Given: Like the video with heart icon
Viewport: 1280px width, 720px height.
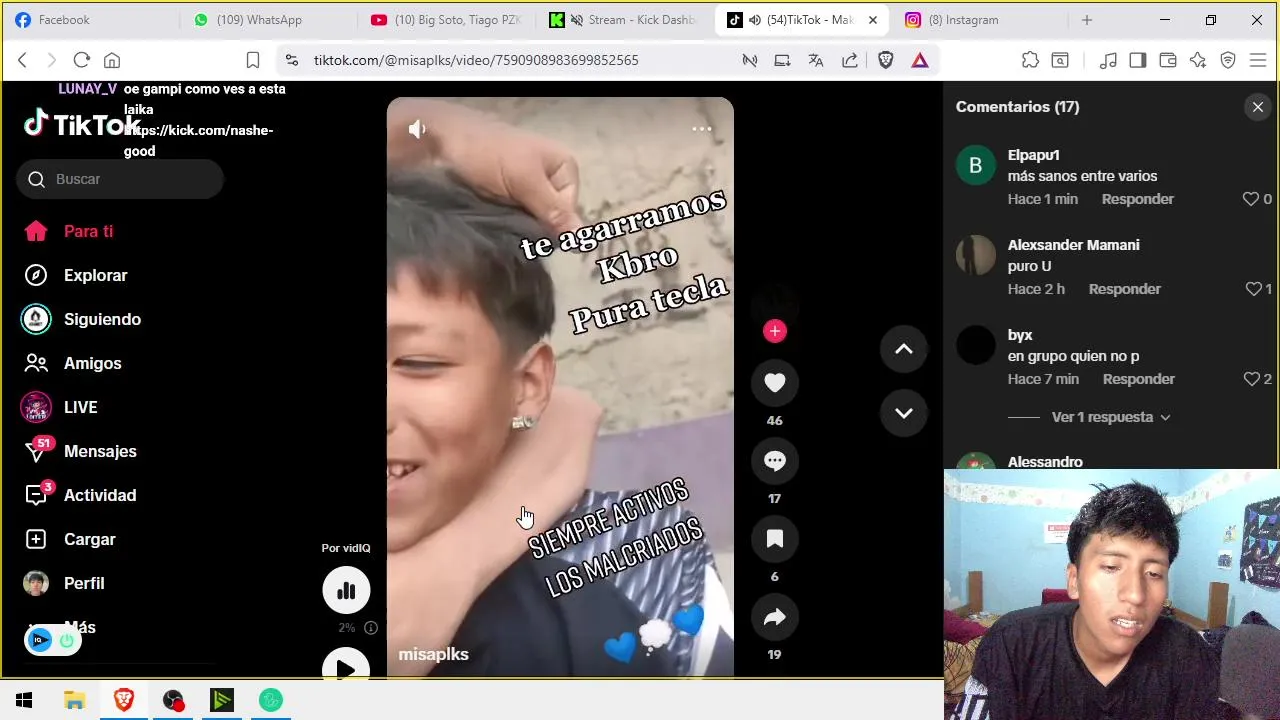Looking at the screenshot, I should point(775,383).
